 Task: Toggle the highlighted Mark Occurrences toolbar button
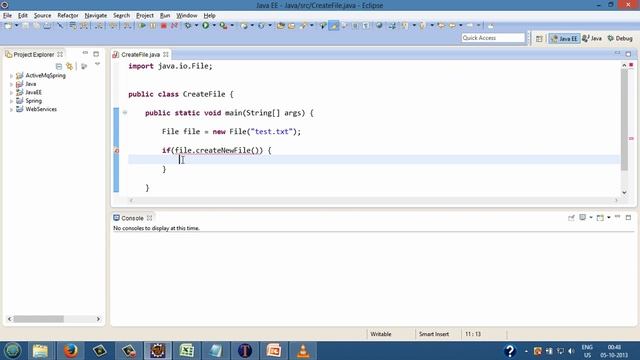(334, 25)
